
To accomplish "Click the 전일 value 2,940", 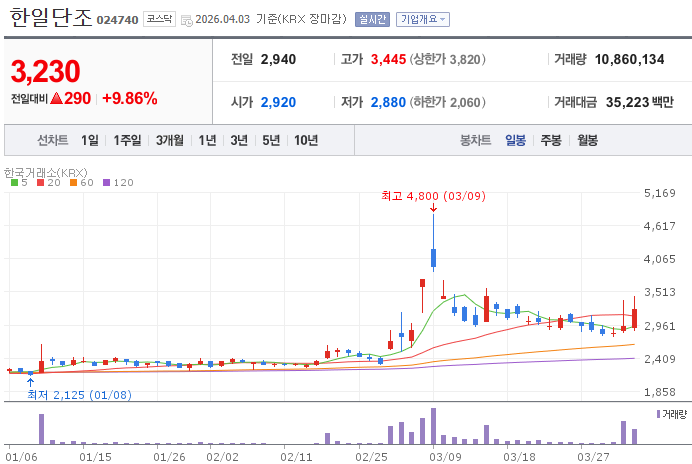I will (278, 59).
